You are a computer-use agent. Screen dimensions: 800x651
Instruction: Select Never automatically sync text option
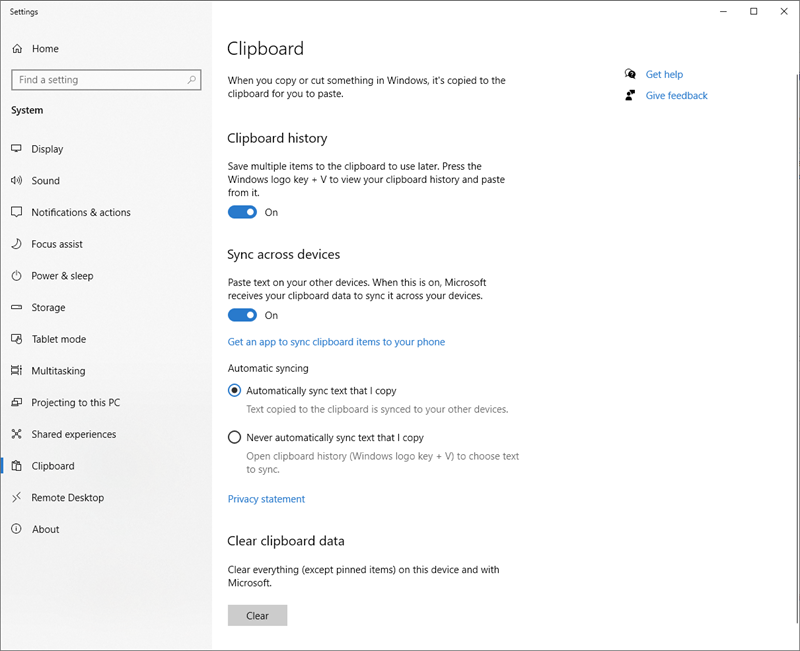(235, 437)
